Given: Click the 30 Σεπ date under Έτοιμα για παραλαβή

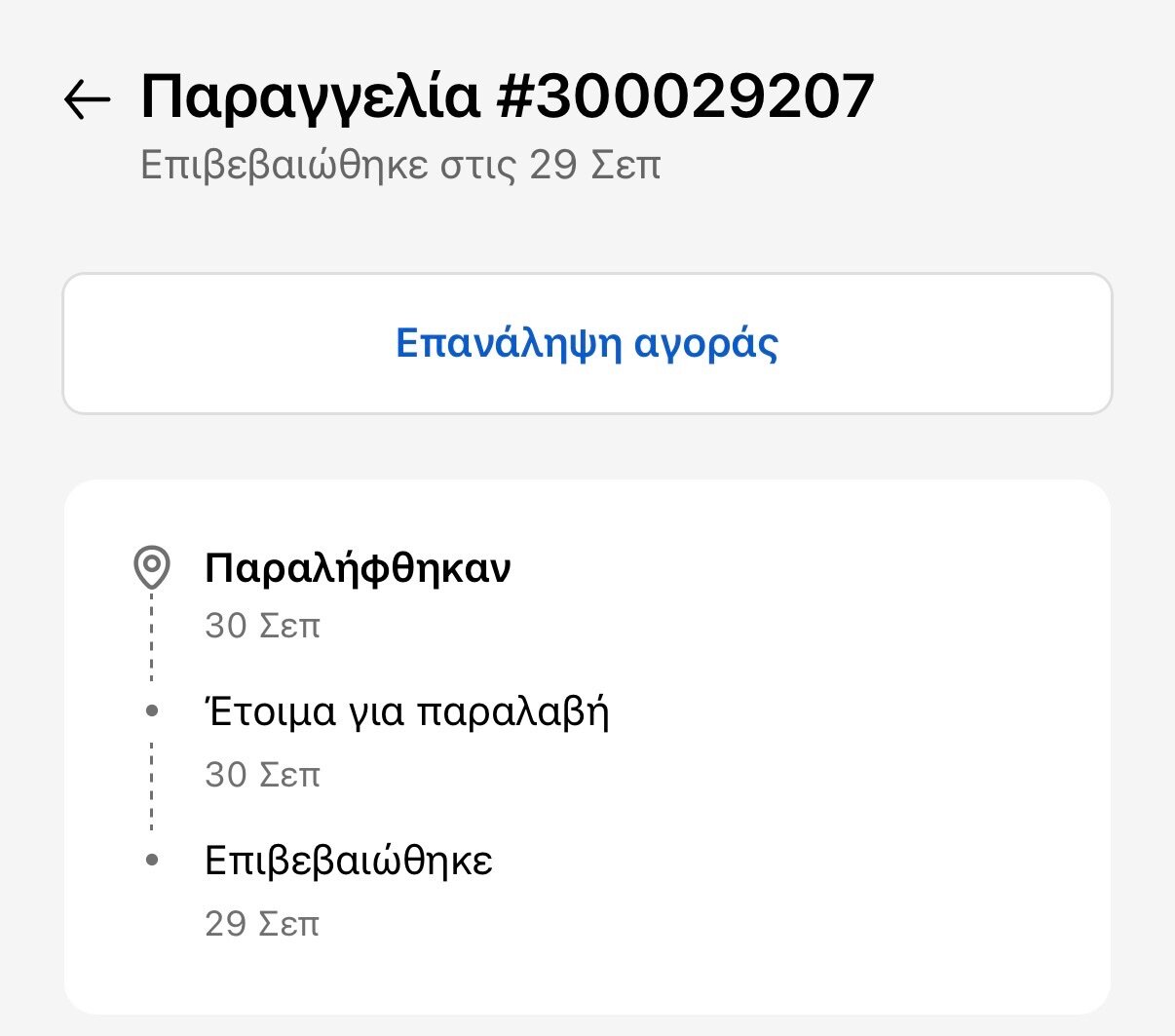Looking at the screenshot, I should pyautogui.click(x=262, y=775).
